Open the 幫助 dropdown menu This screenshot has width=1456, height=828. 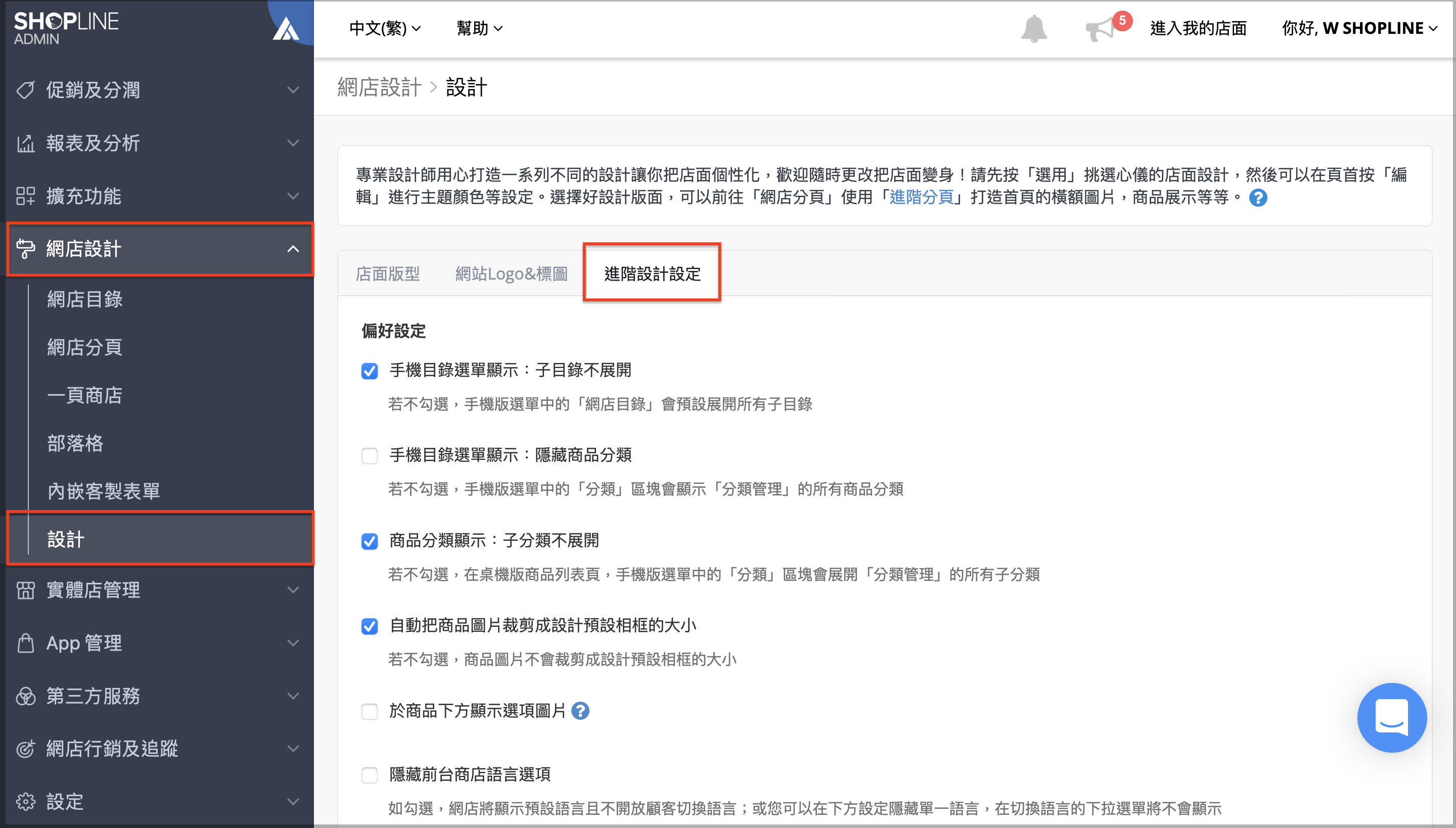(x=479, y=28)
